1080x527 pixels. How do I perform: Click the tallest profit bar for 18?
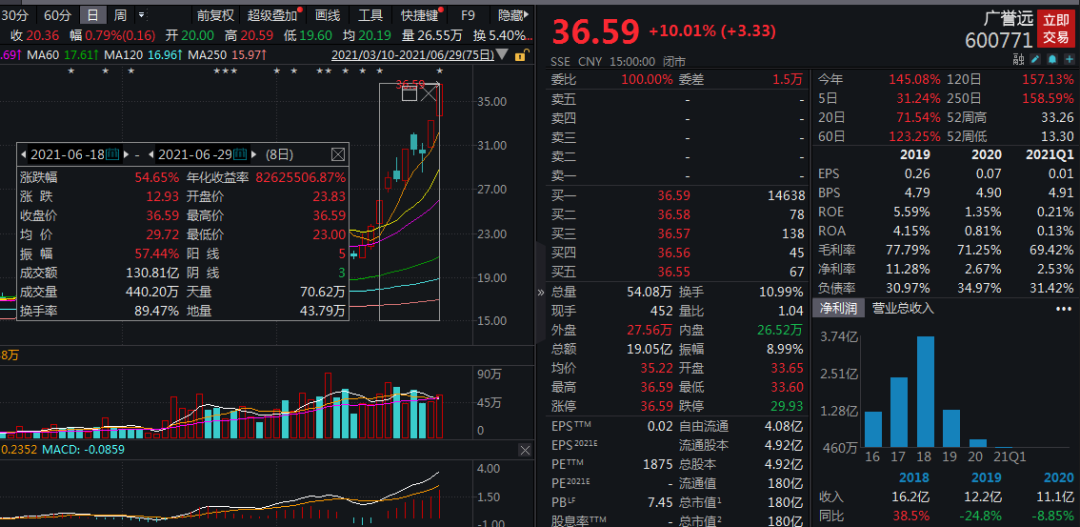tap(926, 392)
